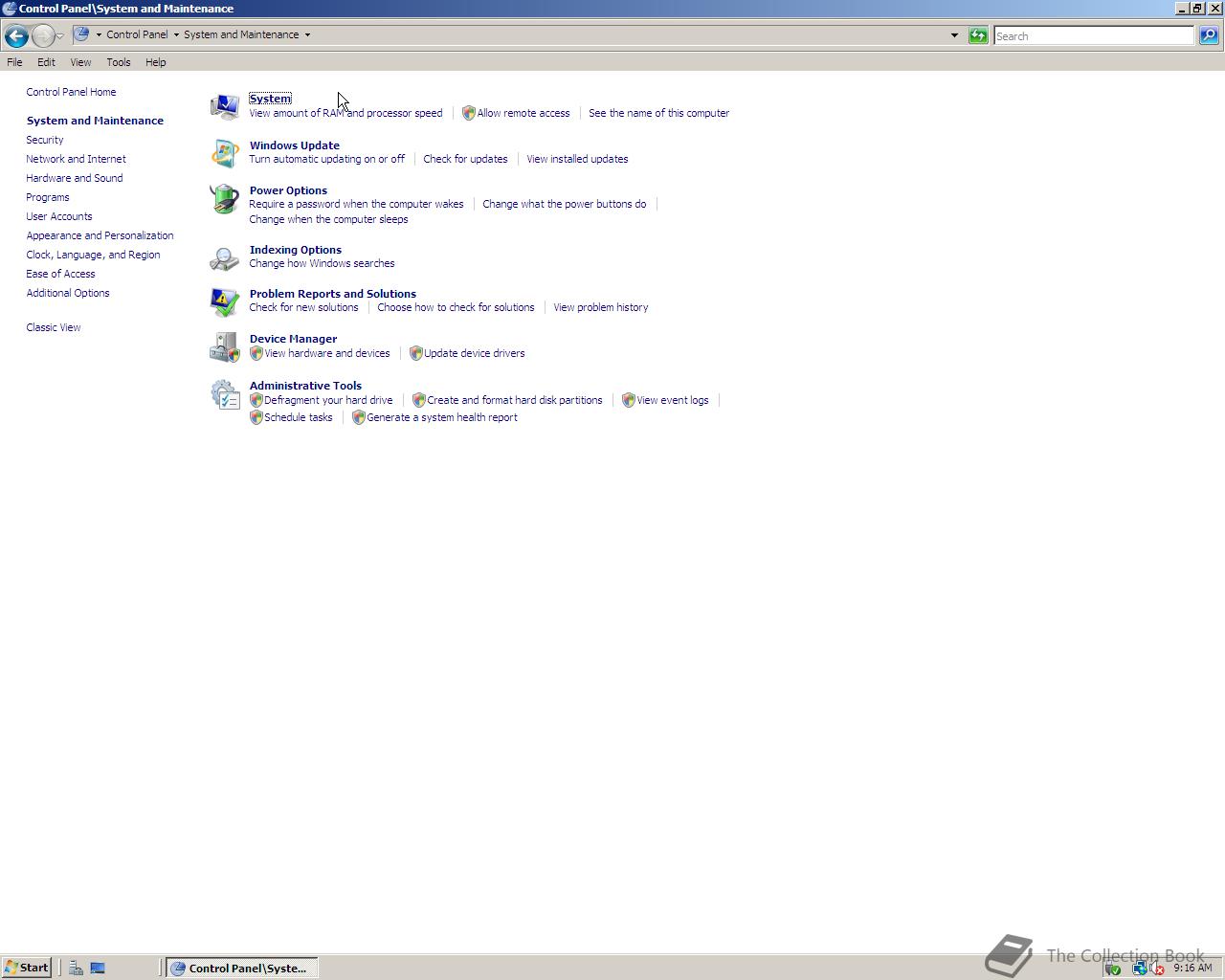Open the System heading link
Screen dimensions: 1225x980
pyautogui.click(x=270, y=99)
